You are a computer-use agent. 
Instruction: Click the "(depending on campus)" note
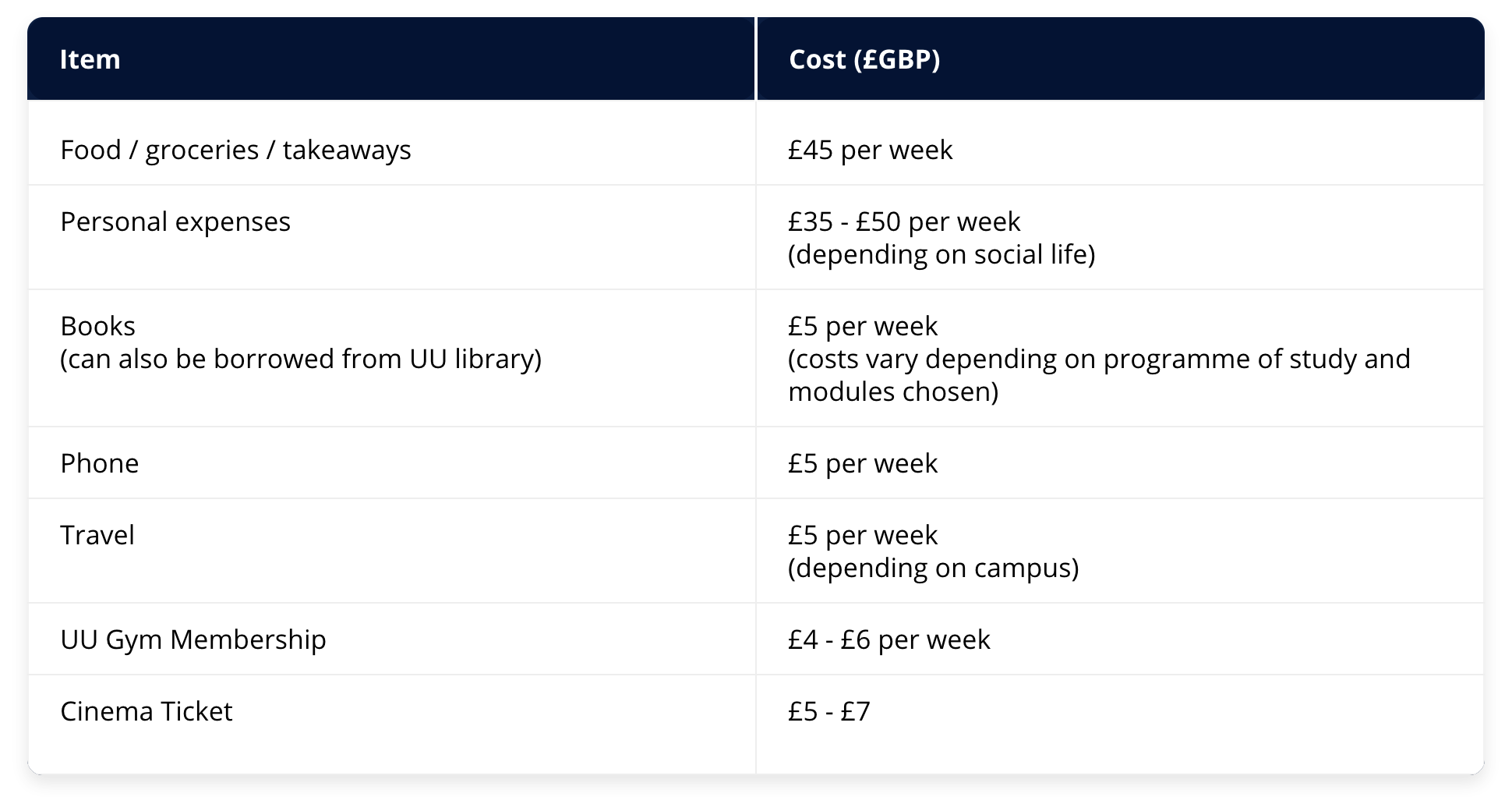point(933,568)
